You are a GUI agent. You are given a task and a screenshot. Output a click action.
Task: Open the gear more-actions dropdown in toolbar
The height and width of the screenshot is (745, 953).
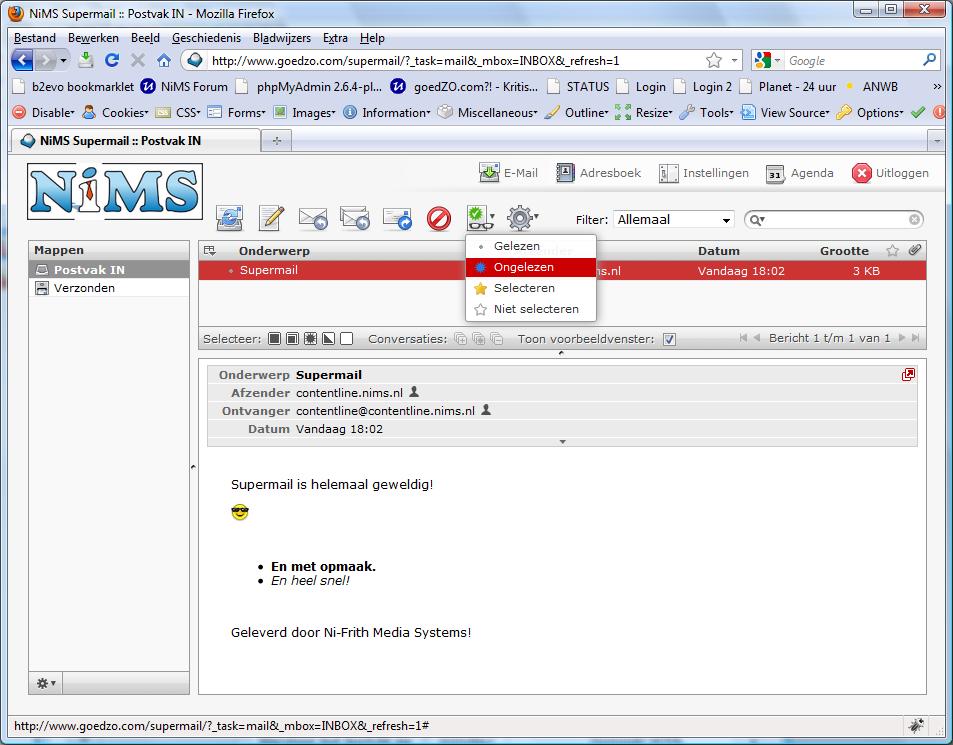(x=522, y=218)
